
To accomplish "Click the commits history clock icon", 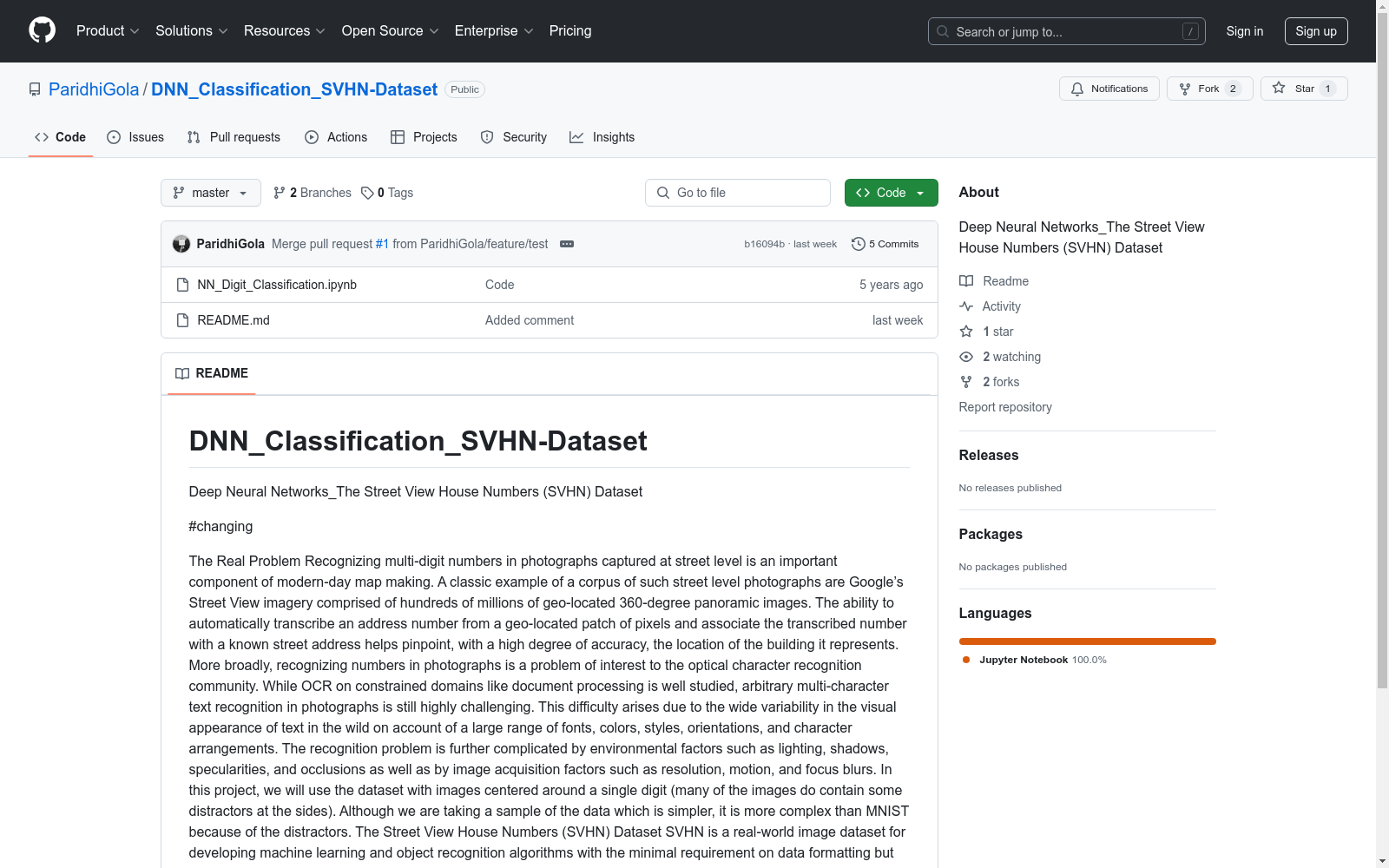I will coord(859,244).
